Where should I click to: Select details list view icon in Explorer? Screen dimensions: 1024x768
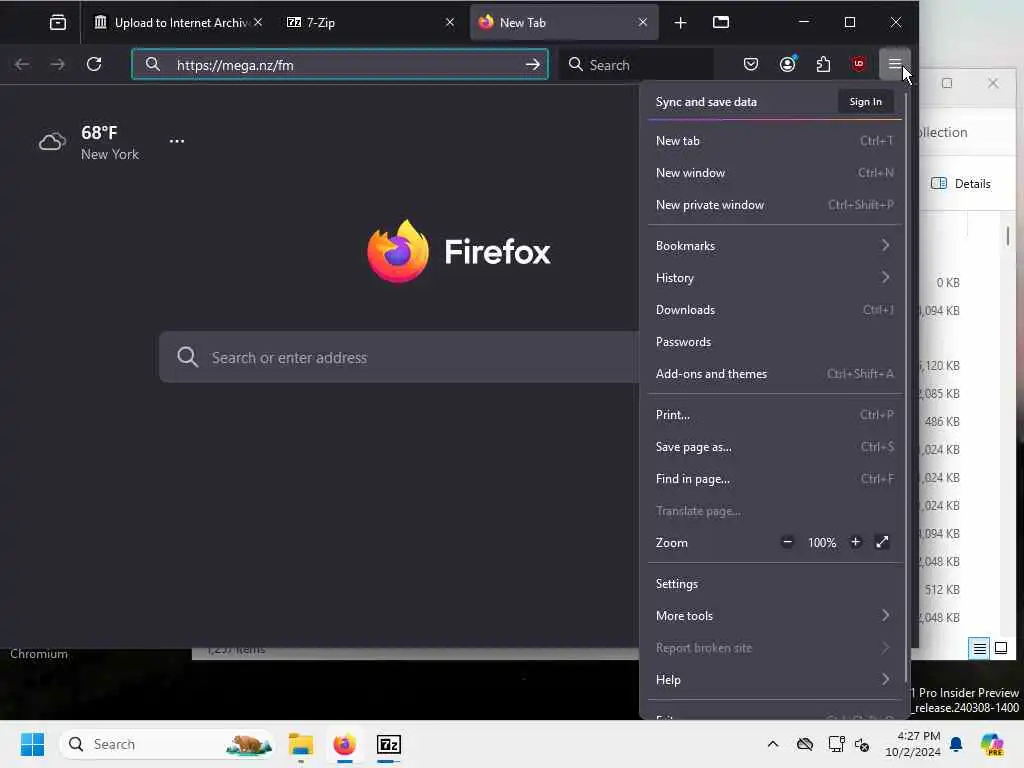[x=979, y=648]
